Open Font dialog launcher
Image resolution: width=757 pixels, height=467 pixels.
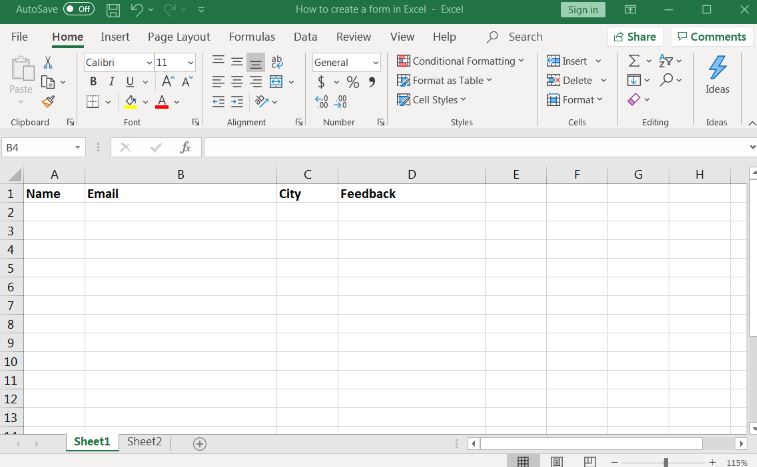[195, 122]
